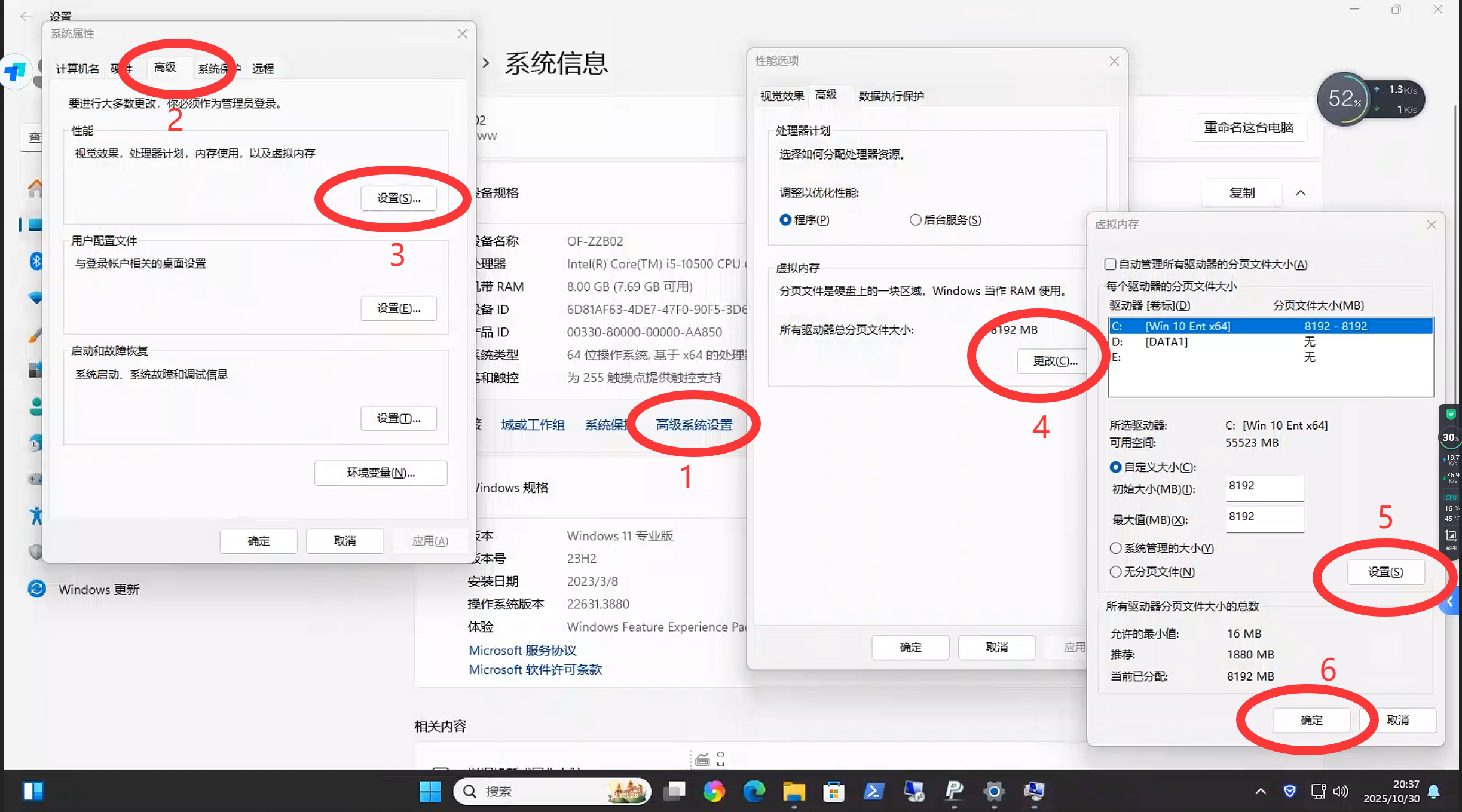1462x812 pixels.
Task: Select 系统管理的大小 radio button
Action: pos(1115,548)
